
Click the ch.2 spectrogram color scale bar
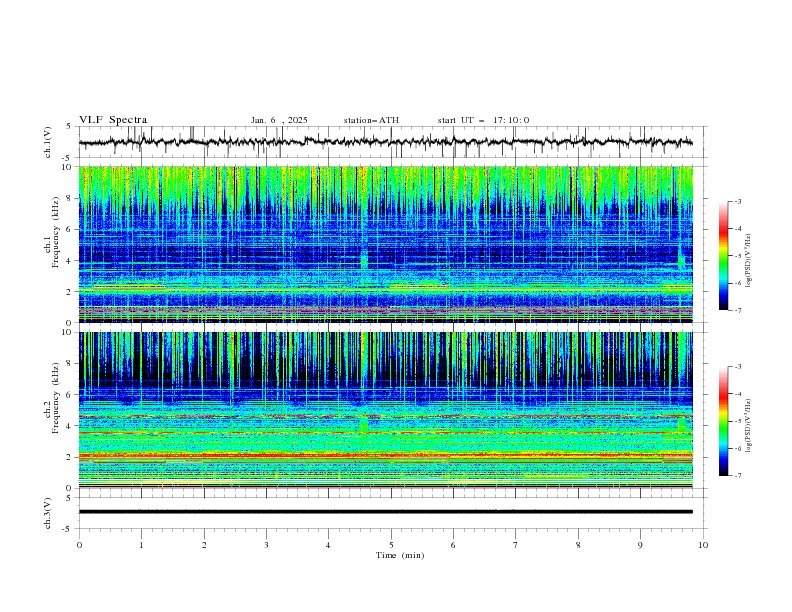[724, 421]
